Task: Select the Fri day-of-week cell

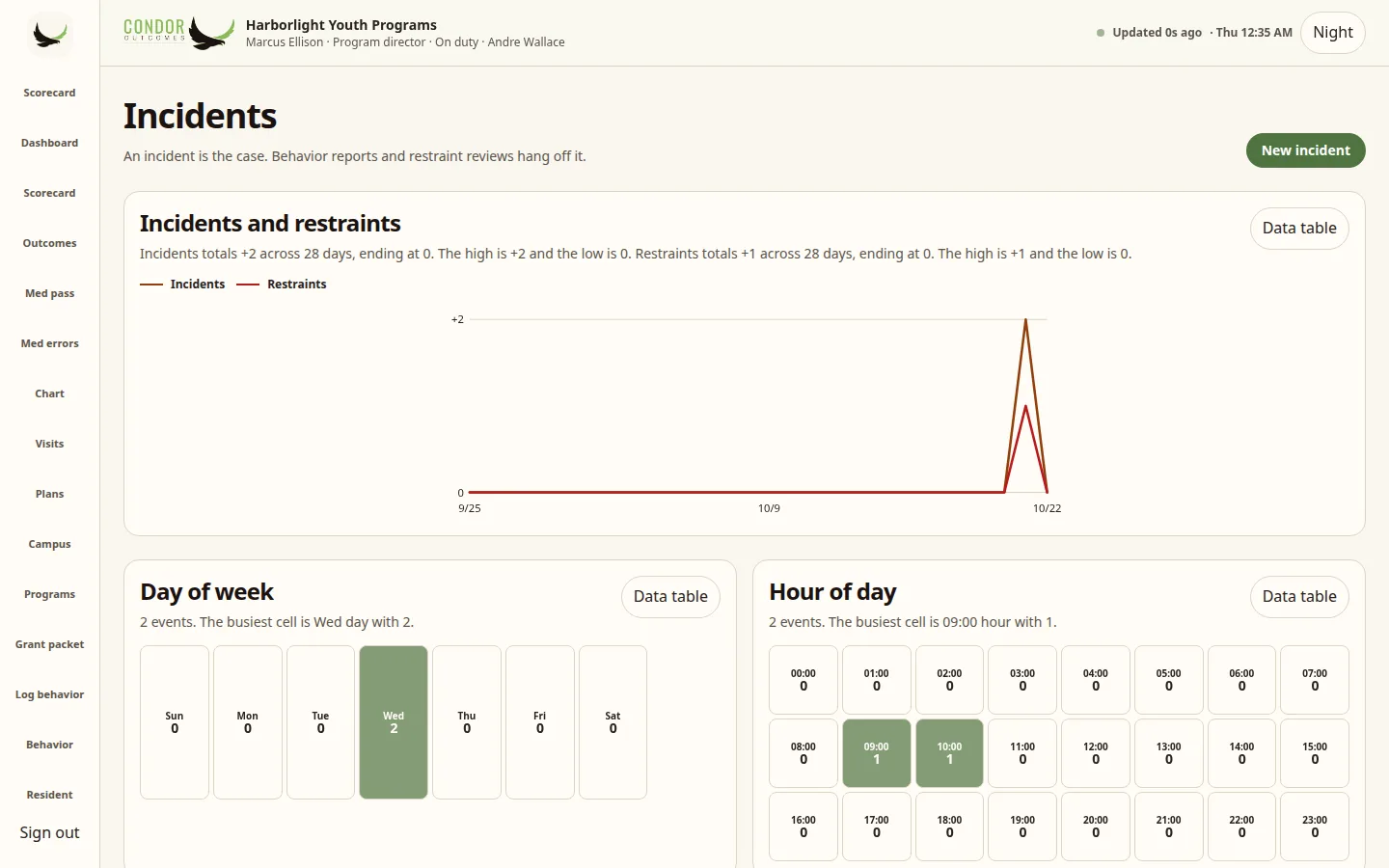Action: coord(540,722)
